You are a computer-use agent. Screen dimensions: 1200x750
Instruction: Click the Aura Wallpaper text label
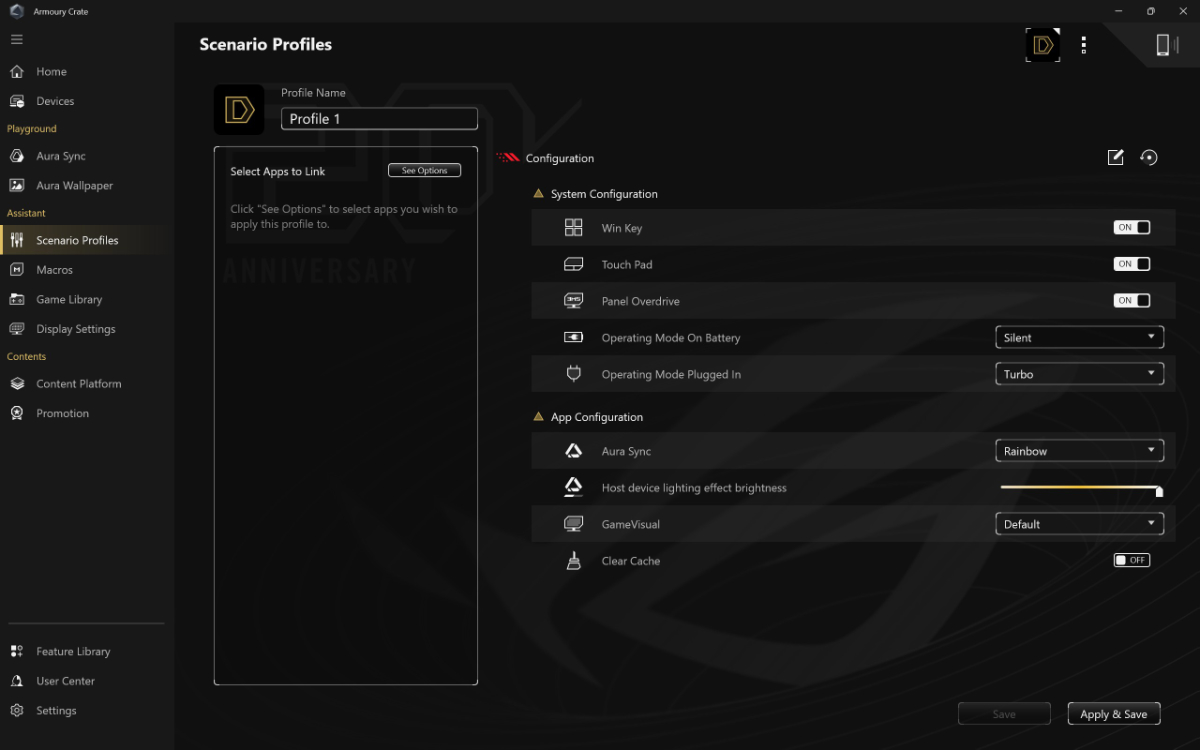75,185
